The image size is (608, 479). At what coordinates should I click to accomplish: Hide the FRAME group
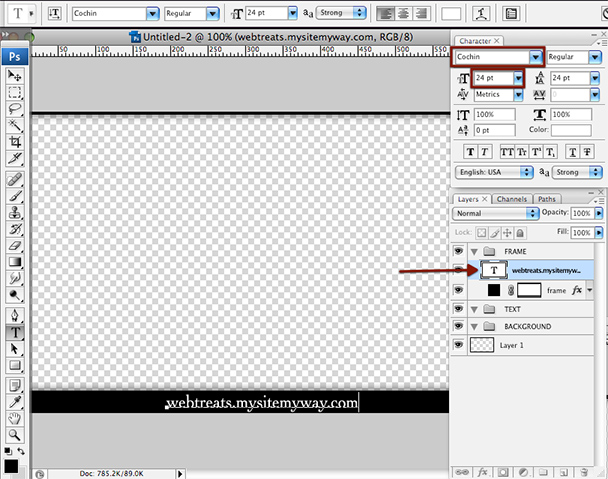[x=458, y=251]
